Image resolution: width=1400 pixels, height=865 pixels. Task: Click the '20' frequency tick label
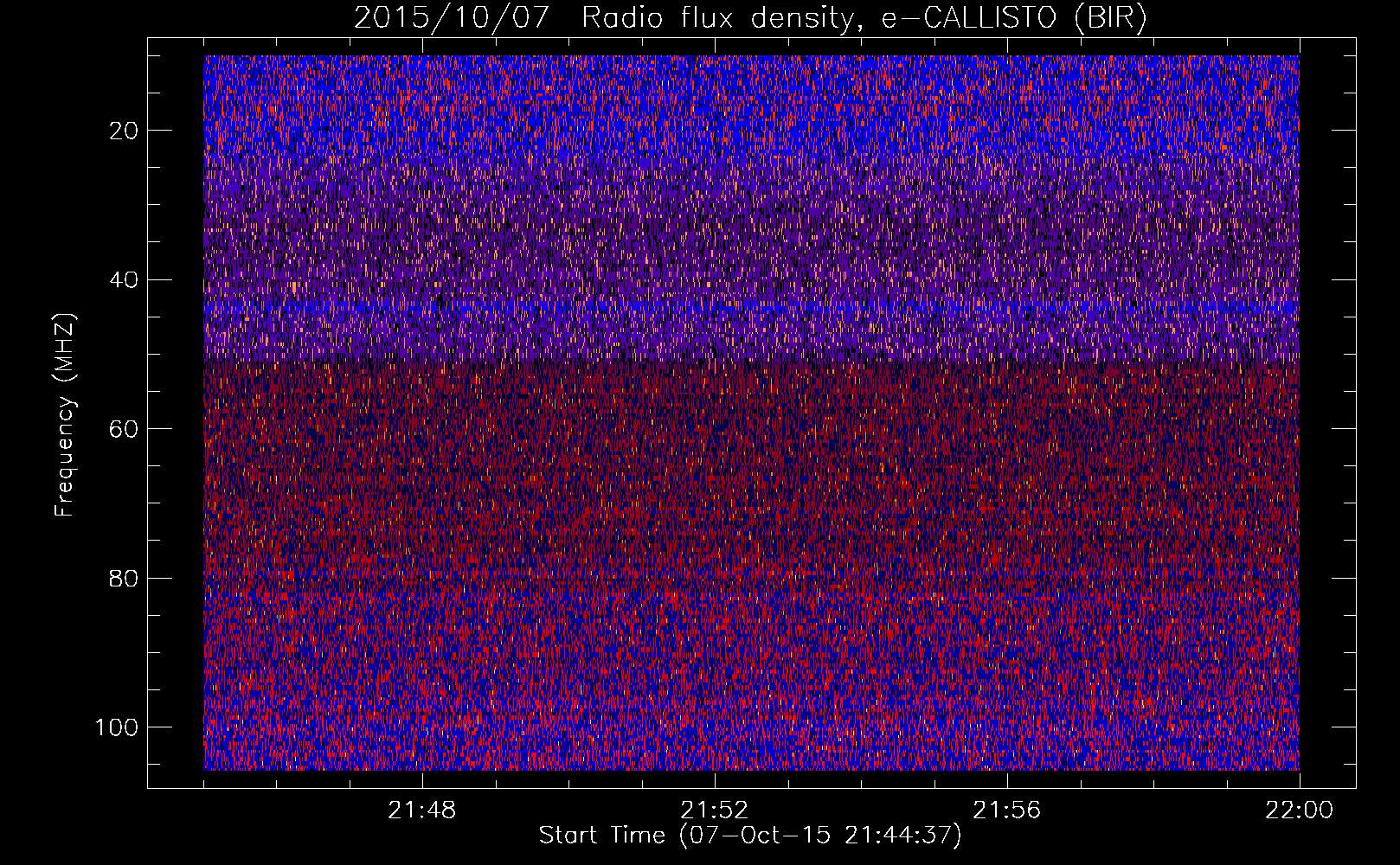tap(125, 131)
